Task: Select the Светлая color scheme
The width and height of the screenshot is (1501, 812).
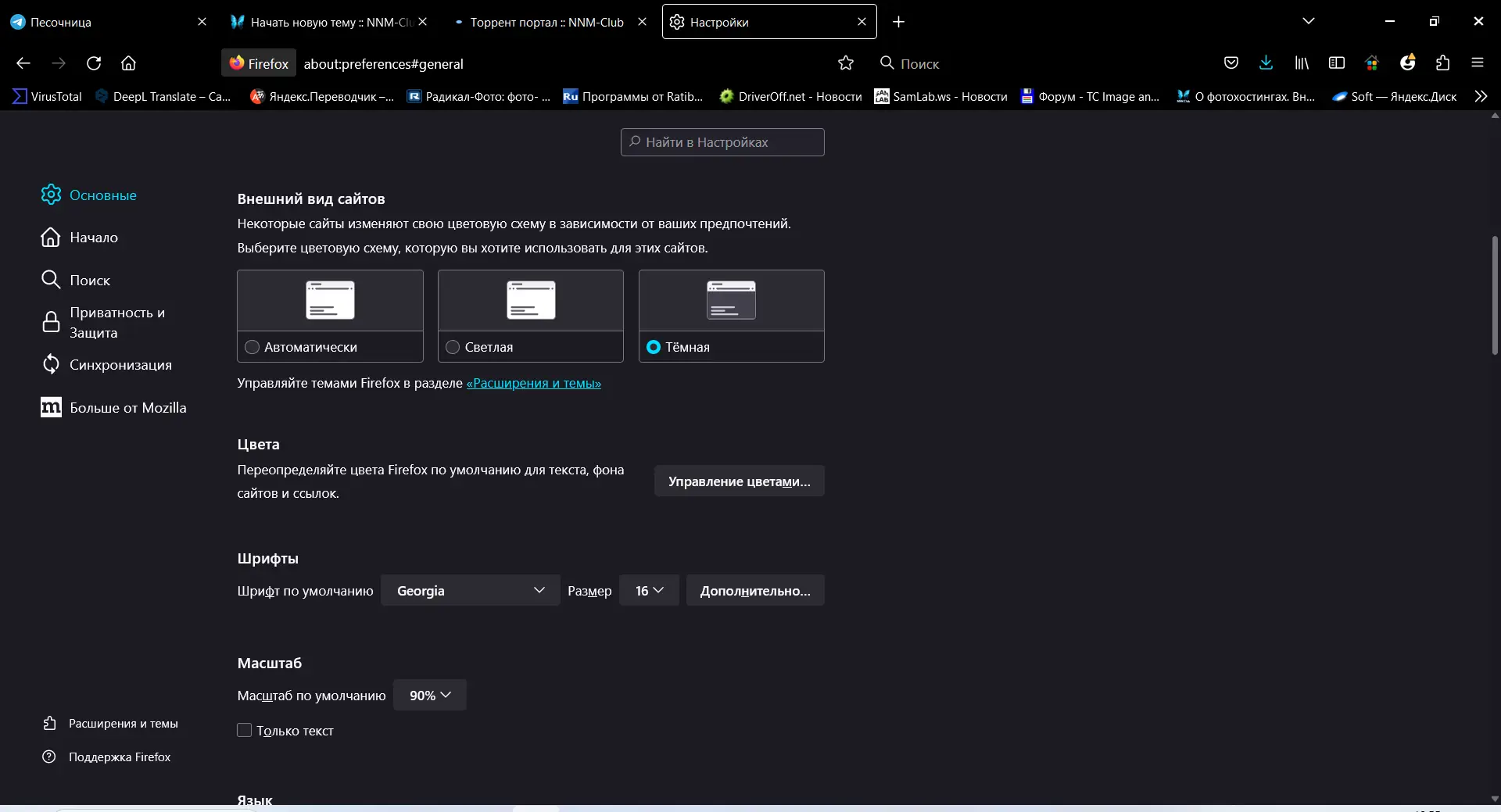Action: click(x=453, y=347)
